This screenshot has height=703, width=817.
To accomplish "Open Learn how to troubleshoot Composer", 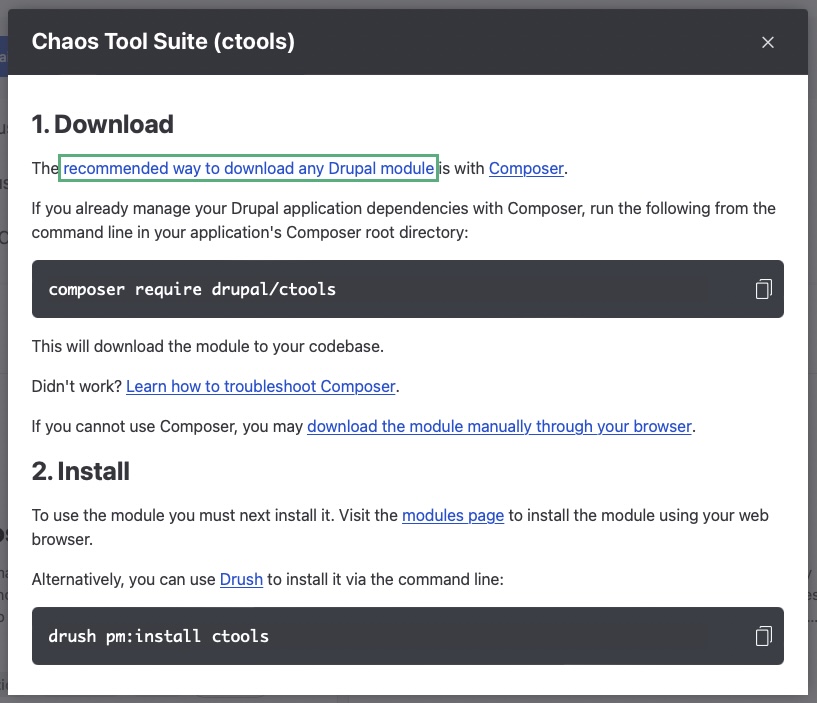I will (x=260, y=386).
